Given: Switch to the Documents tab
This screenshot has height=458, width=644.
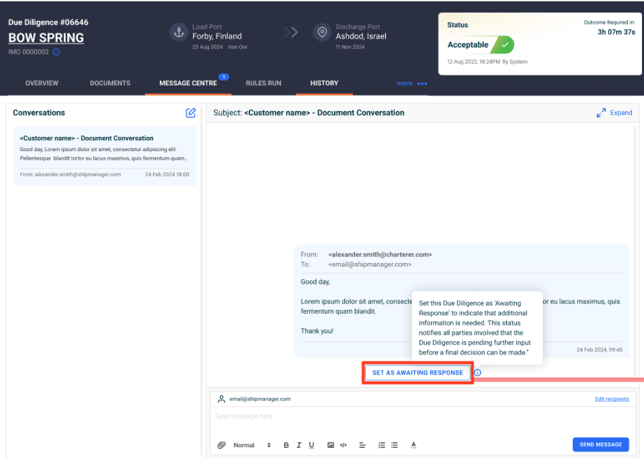Looking at the screenshot, I should point(110,83).
